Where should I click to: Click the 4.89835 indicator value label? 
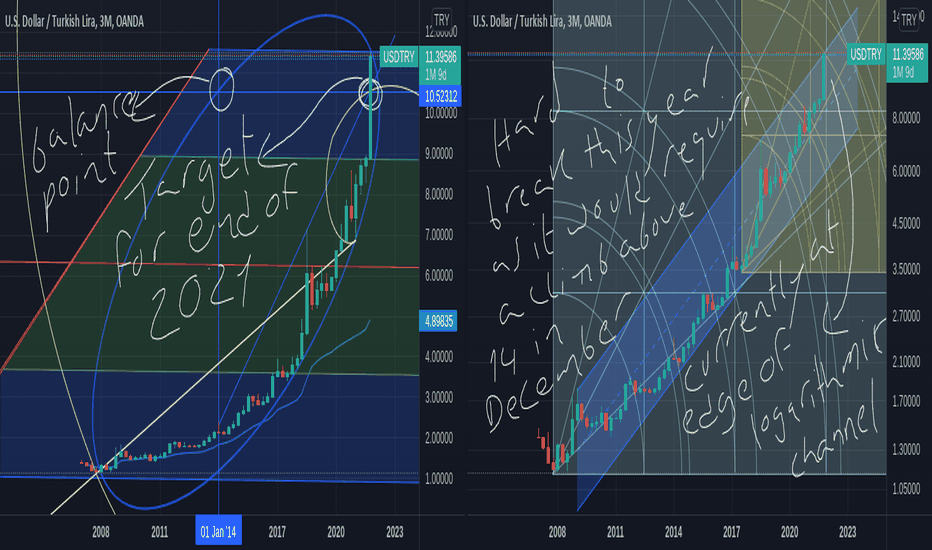[x=438, y=321]
